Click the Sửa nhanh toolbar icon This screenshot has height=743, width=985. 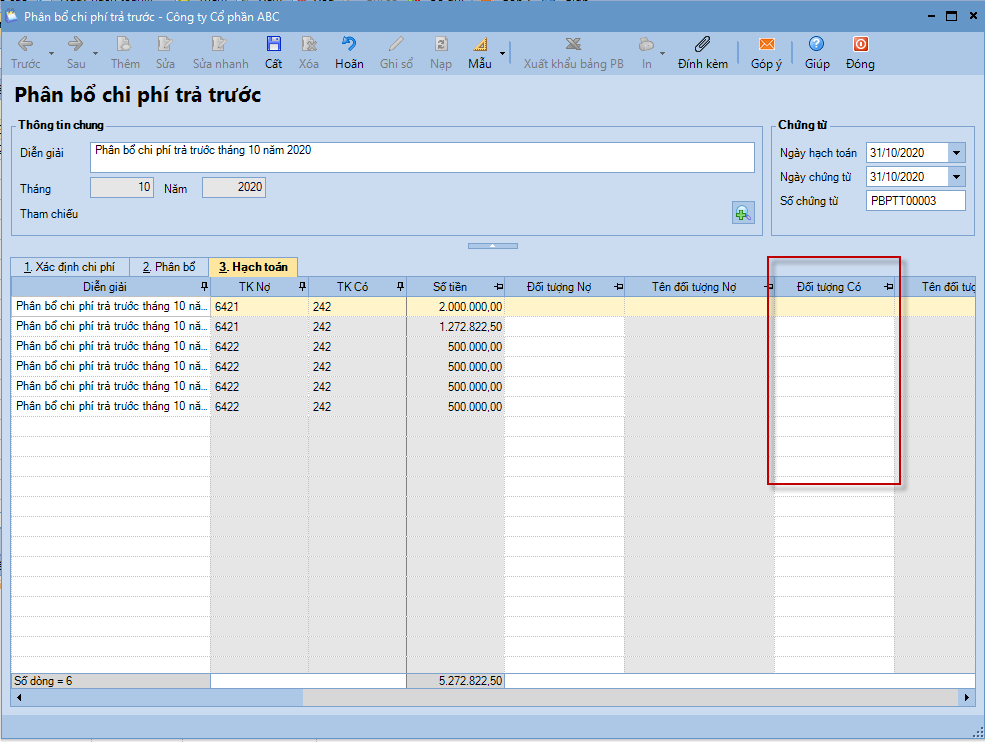(220, 52)
